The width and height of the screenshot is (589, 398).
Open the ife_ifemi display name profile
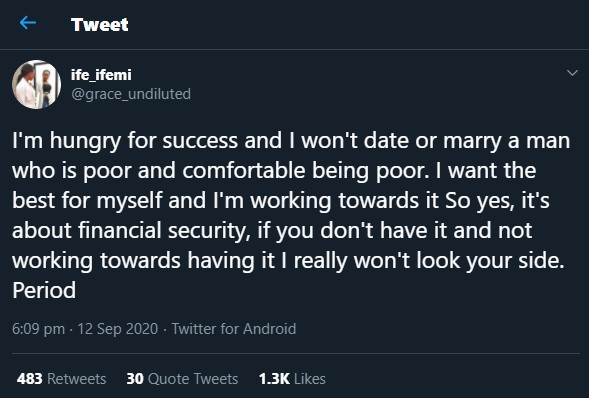101,75
